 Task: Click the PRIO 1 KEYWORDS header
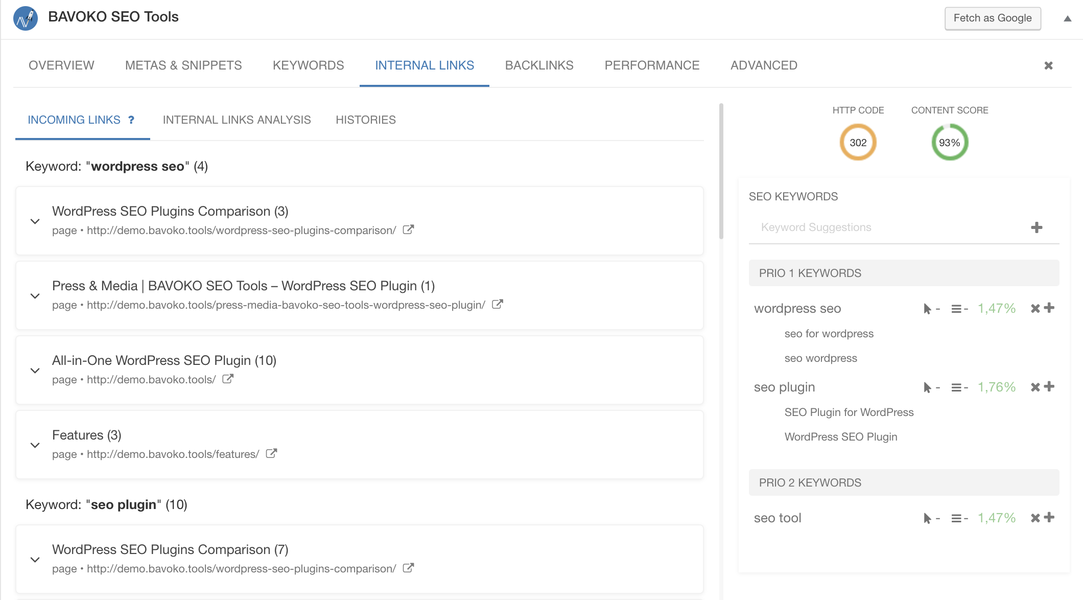(903, 273)
